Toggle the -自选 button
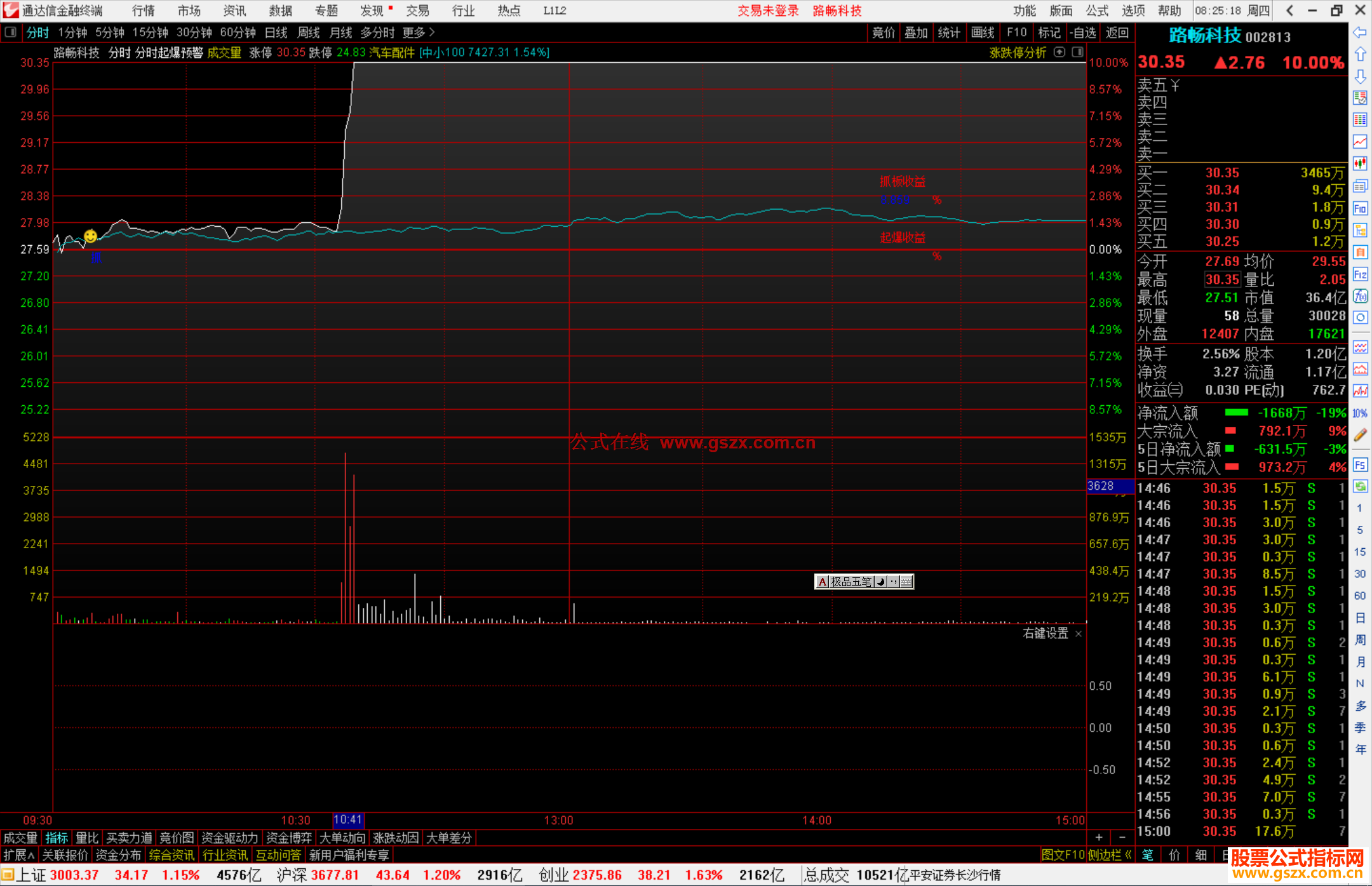This screenshot has height=886, width=1372. [1082, 32]
